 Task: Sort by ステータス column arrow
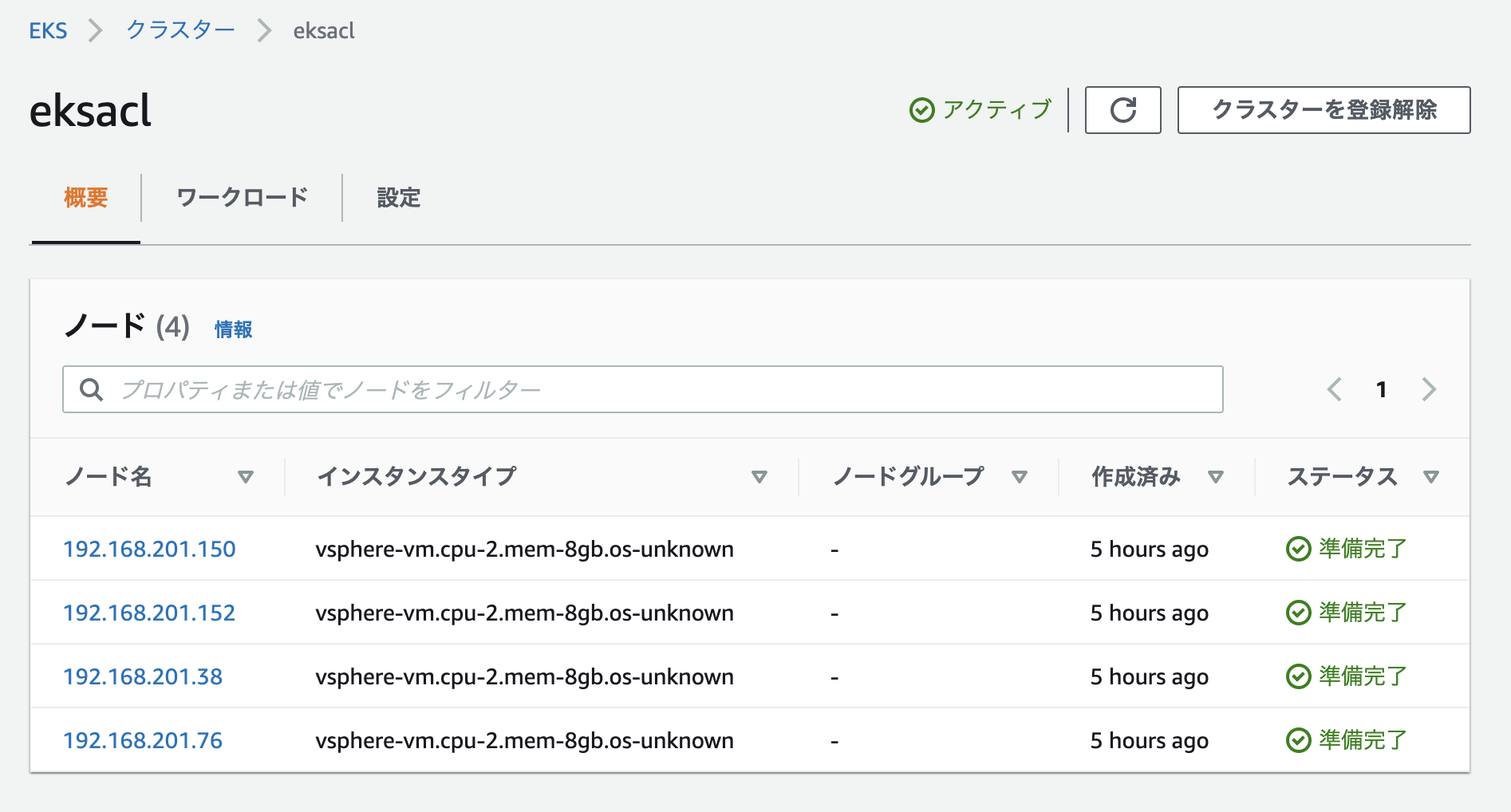[1431, 477]
